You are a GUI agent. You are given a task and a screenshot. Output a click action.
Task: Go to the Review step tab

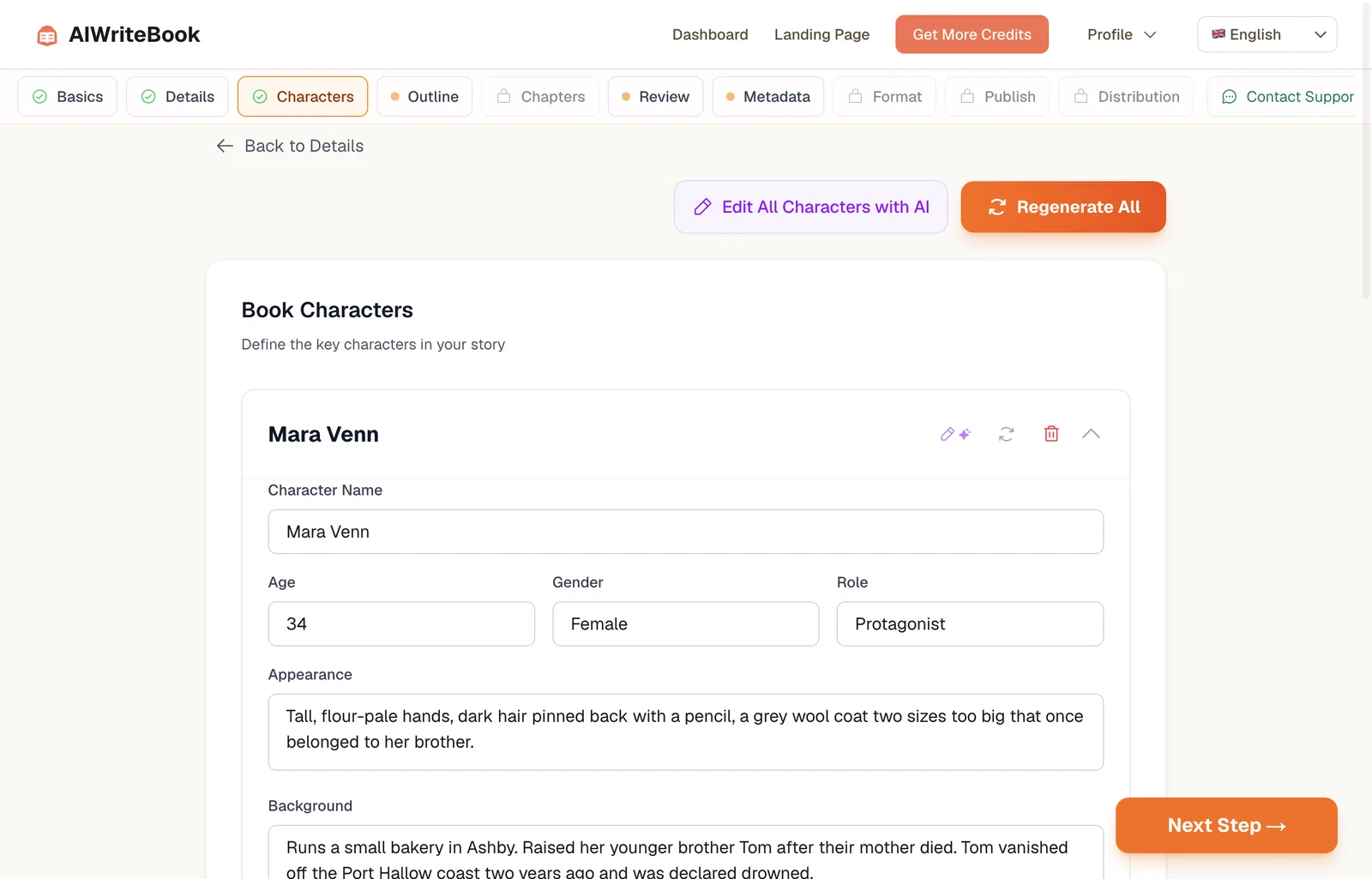(655, 97)
